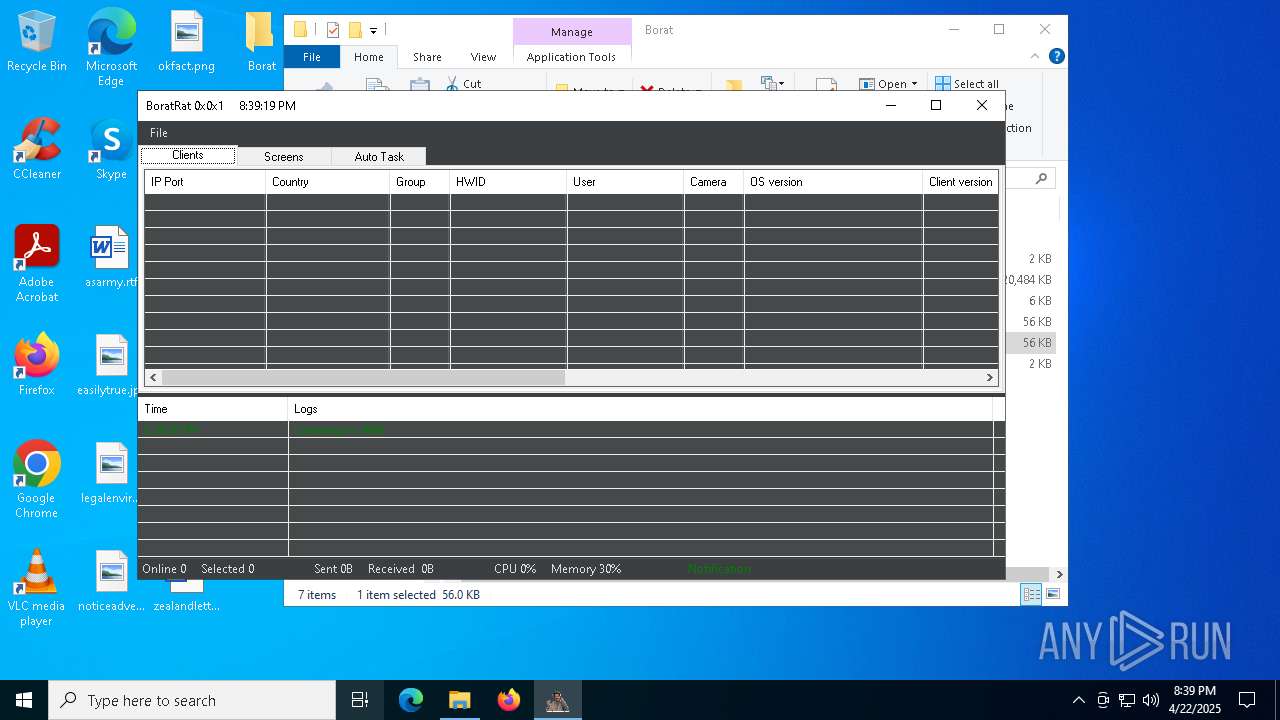This screenshot has height=720, width=1280.
Task: Sort by IP Port column header
Action: 205,182
